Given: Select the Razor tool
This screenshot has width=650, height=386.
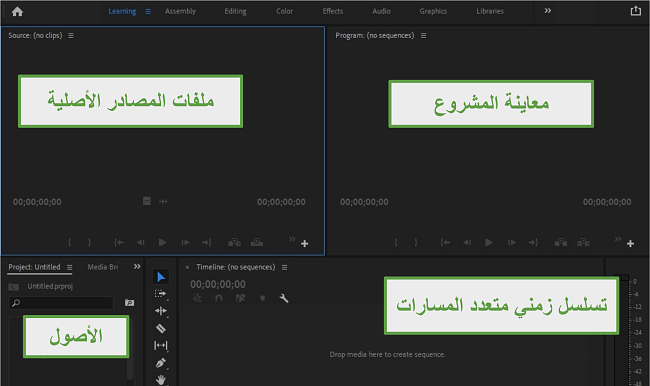Looking at the screenshot, I should (x=160, y=328).
